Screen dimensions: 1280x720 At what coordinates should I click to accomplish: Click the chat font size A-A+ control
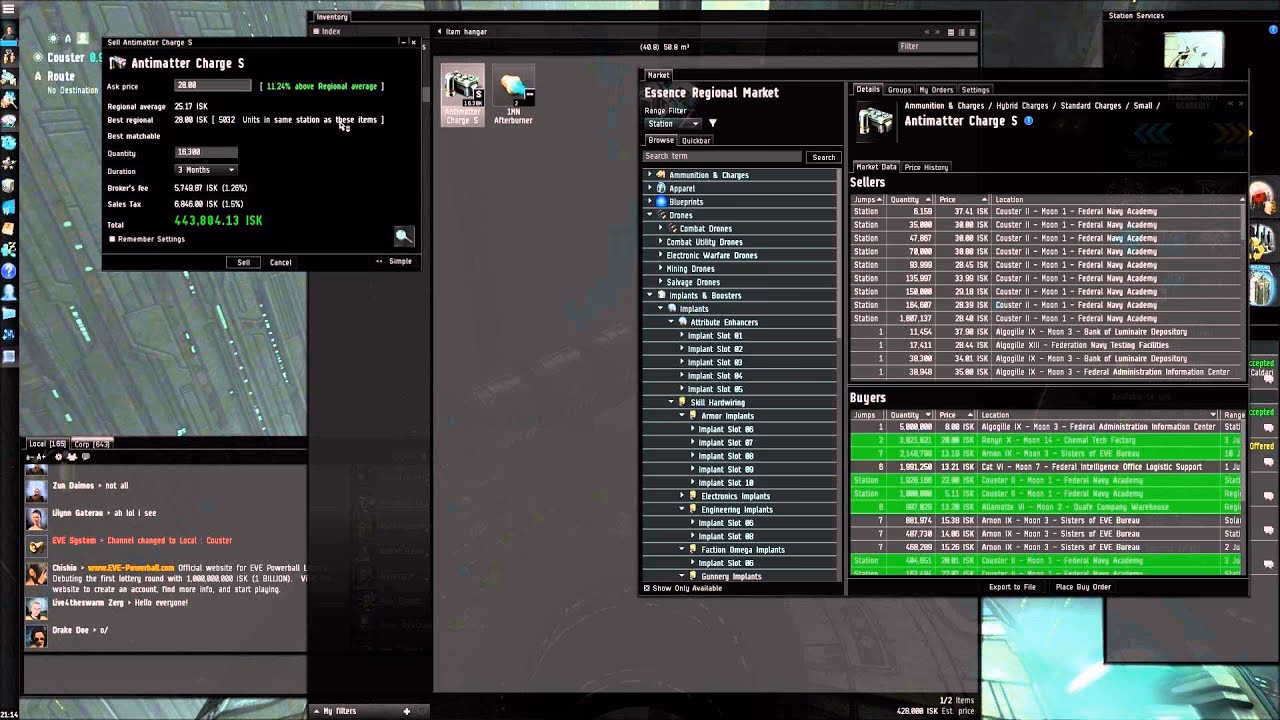[38, 457]
